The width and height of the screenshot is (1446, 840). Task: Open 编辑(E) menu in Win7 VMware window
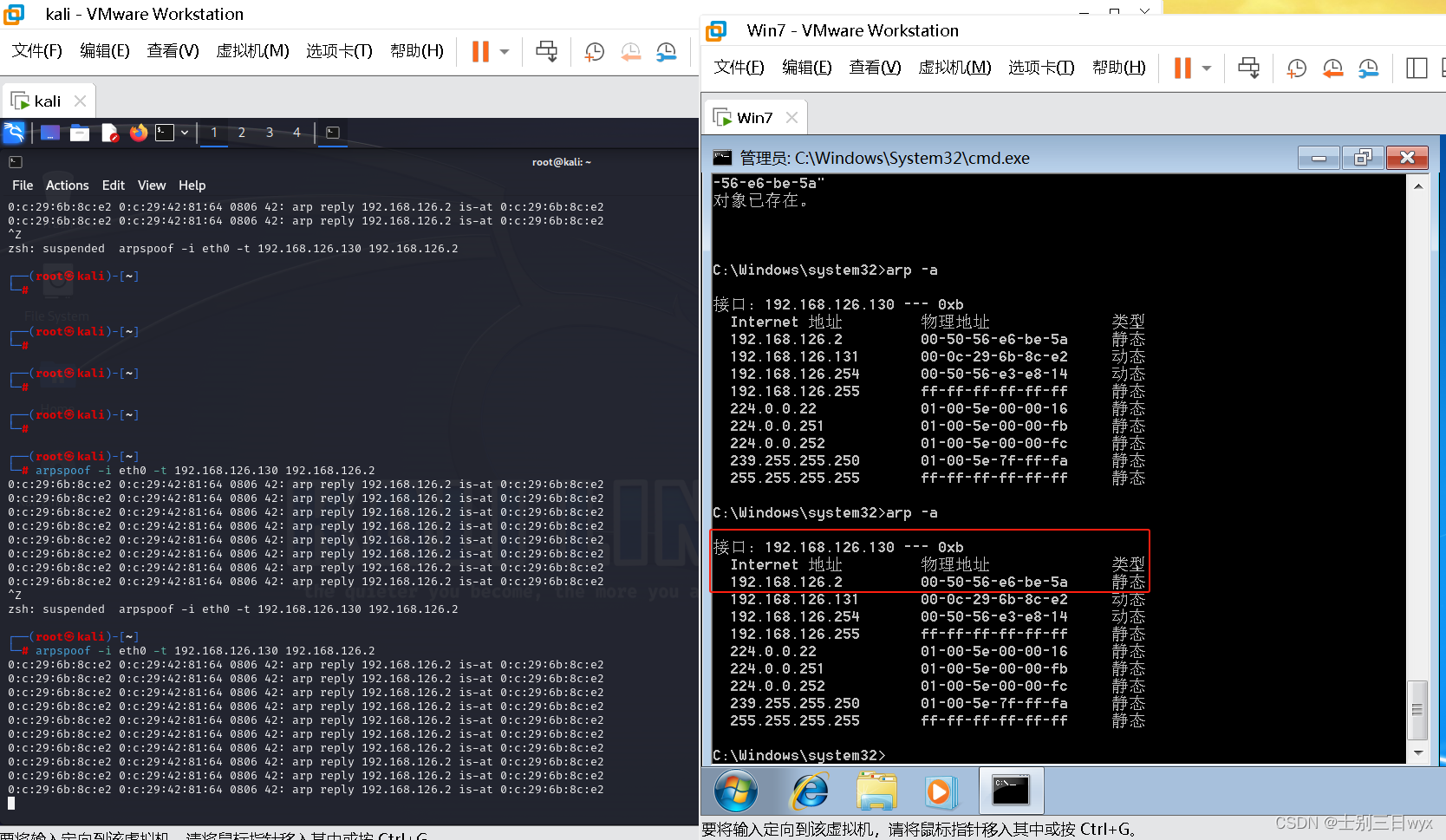(x=807, y=68)
